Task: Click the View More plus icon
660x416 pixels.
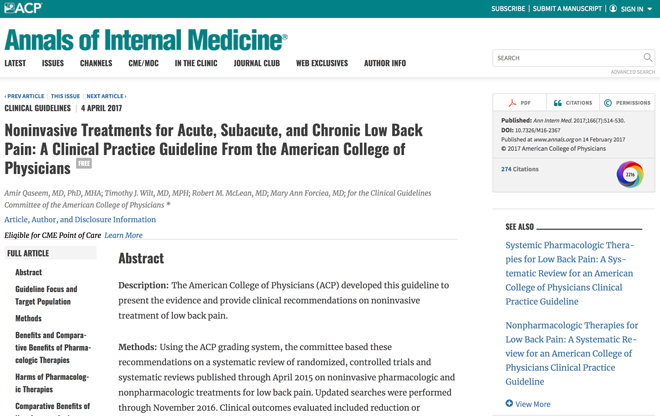Action: click(509, 403)
